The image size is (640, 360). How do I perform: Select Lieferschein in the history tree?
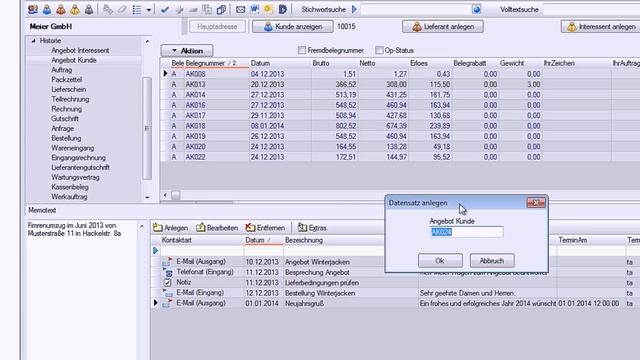point(69,89)
